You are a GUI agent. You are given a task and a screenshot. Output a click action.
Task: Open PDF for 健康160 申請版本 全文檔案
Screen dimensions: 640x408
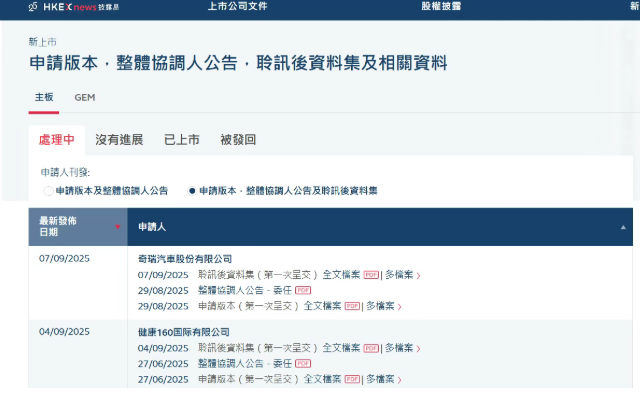[x=352, y=379]
